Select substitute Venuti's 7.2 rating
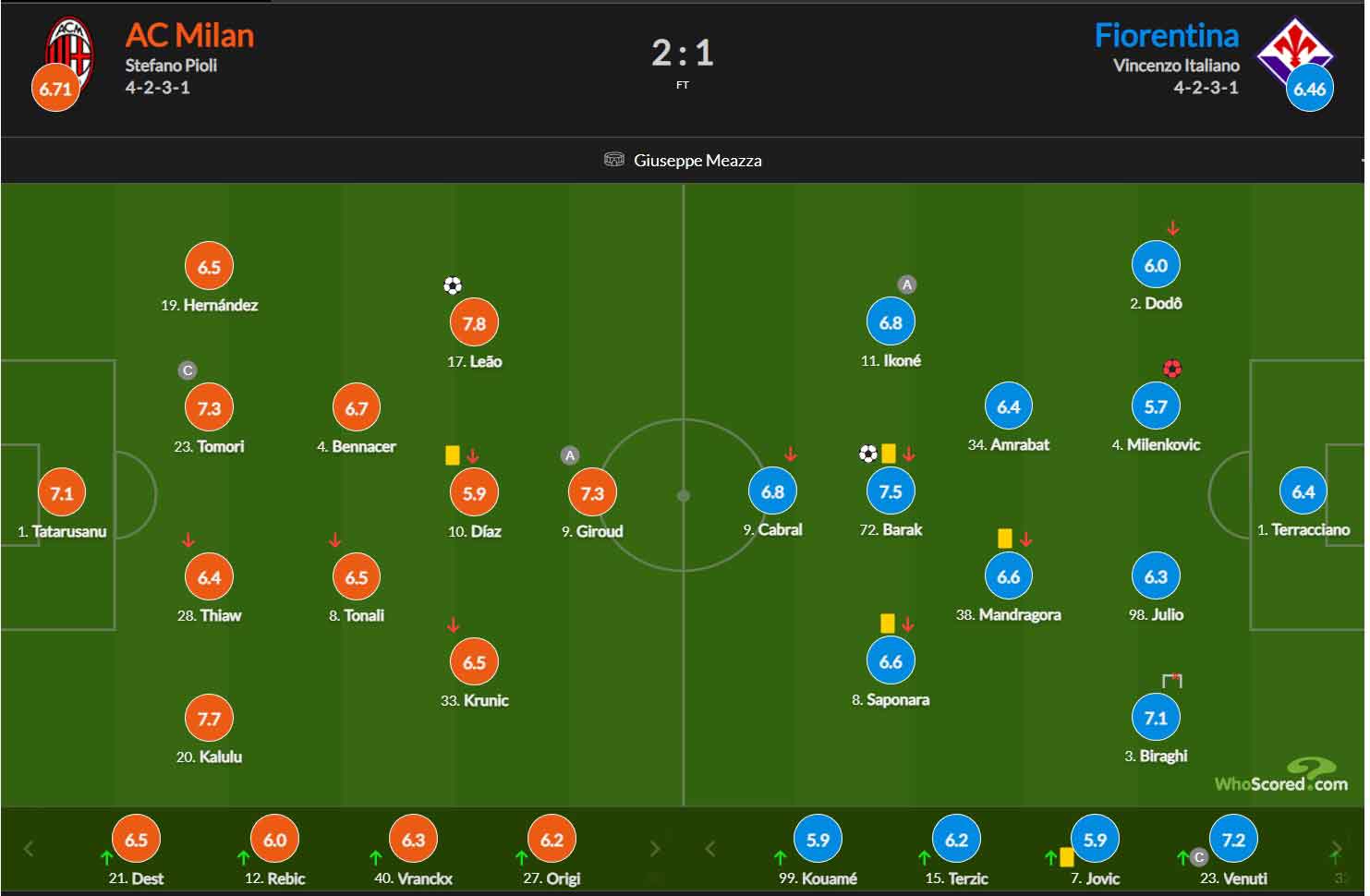Screen dimensions: 1370x896 tap(1233, 840)
